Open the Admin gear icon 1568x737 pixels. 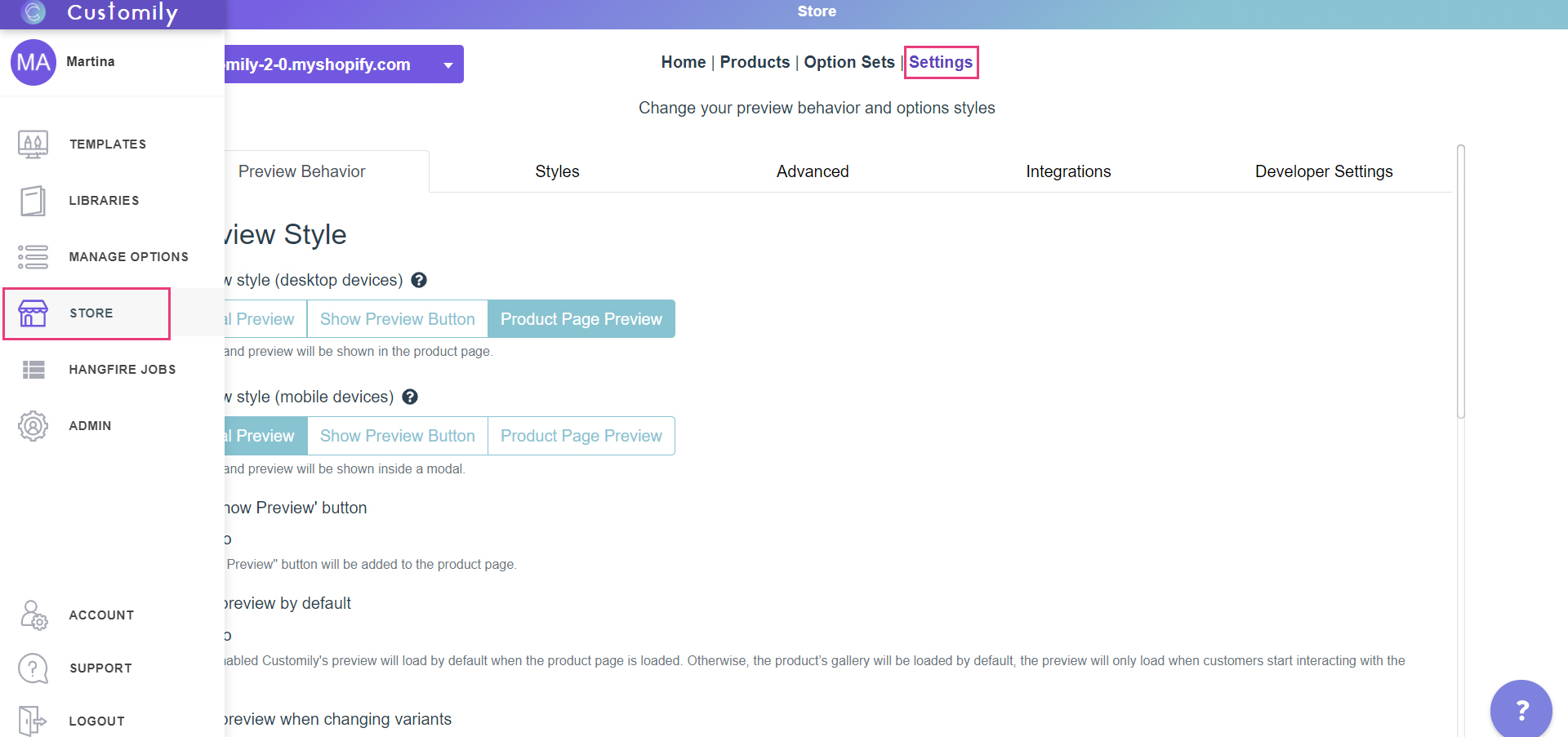33,426
